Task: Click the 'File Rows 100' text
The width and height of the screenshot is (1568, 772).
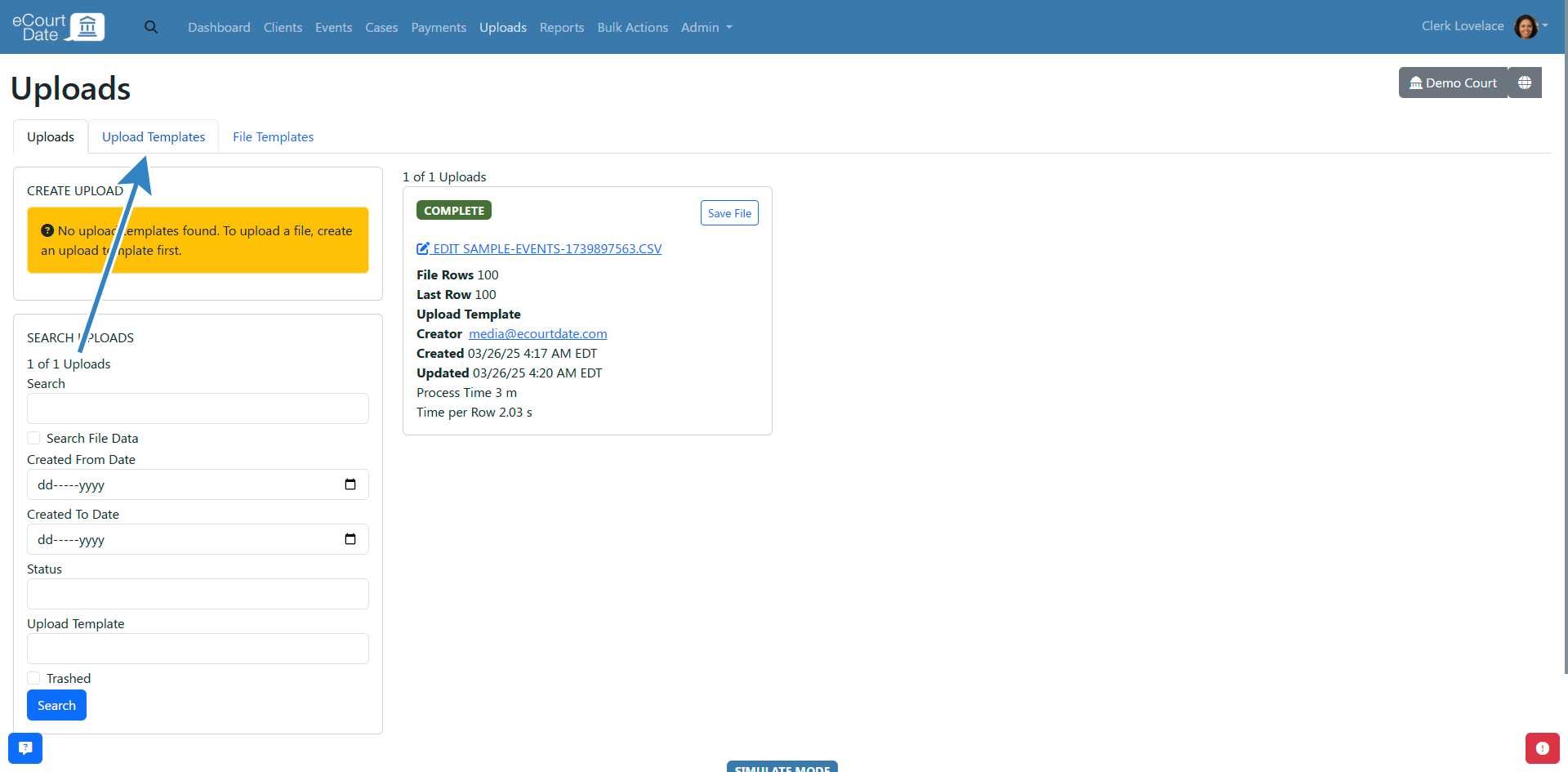Action: pos(457,274)
